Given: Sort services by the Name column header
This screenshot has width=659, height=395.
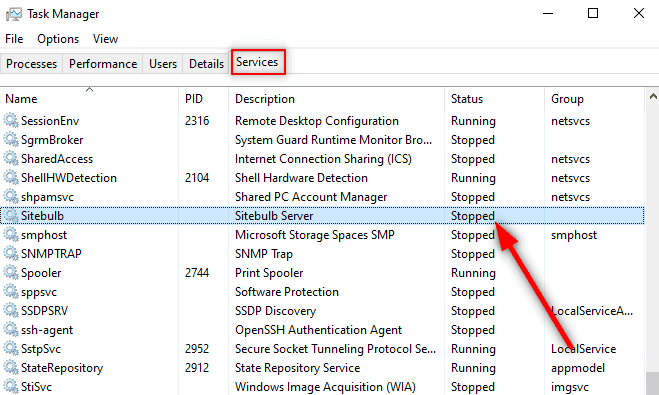Looking at the screenshot, I should [x=89, y=99].
